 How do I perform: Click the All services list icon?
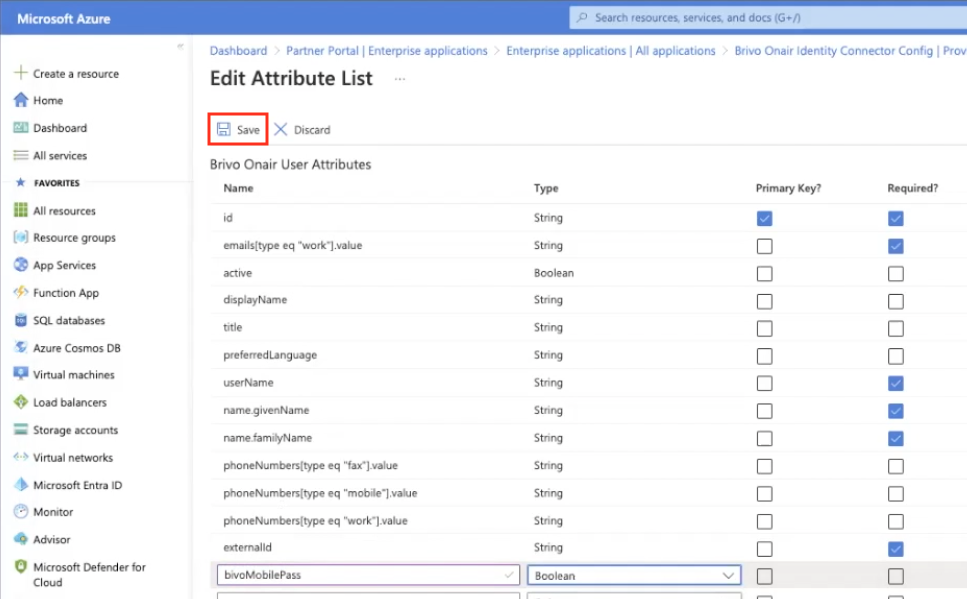21,155
